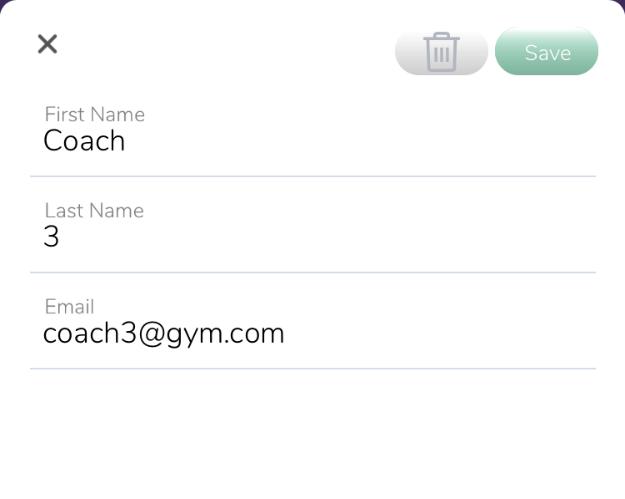Click the 'Last Name' field label
This screenshot has width=625, height=499.
coord(94,210)
